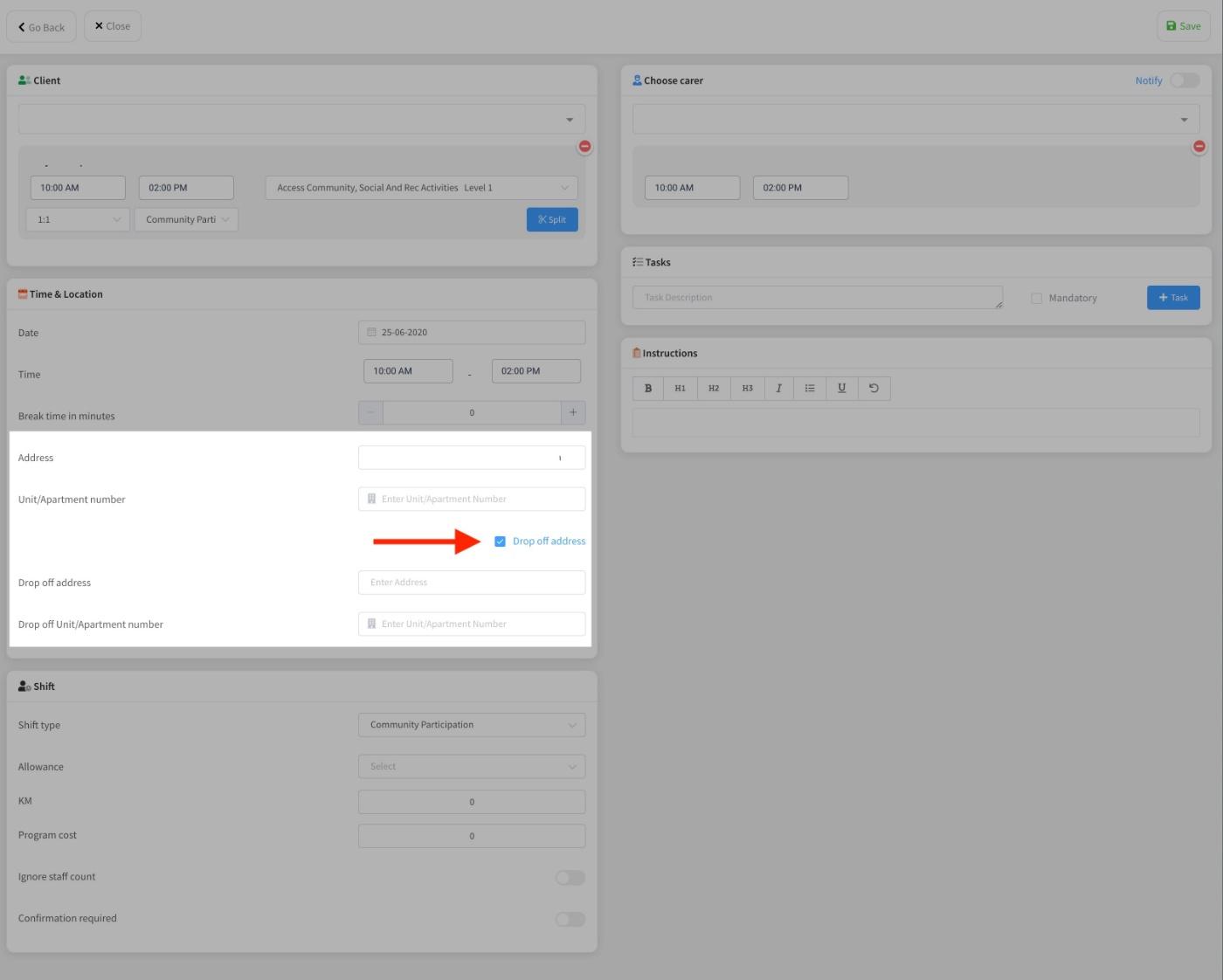Open the Allowance Select dropdown
Image resolution: width=1223 pixels, height=980 pixels.
tap(472, 767)
